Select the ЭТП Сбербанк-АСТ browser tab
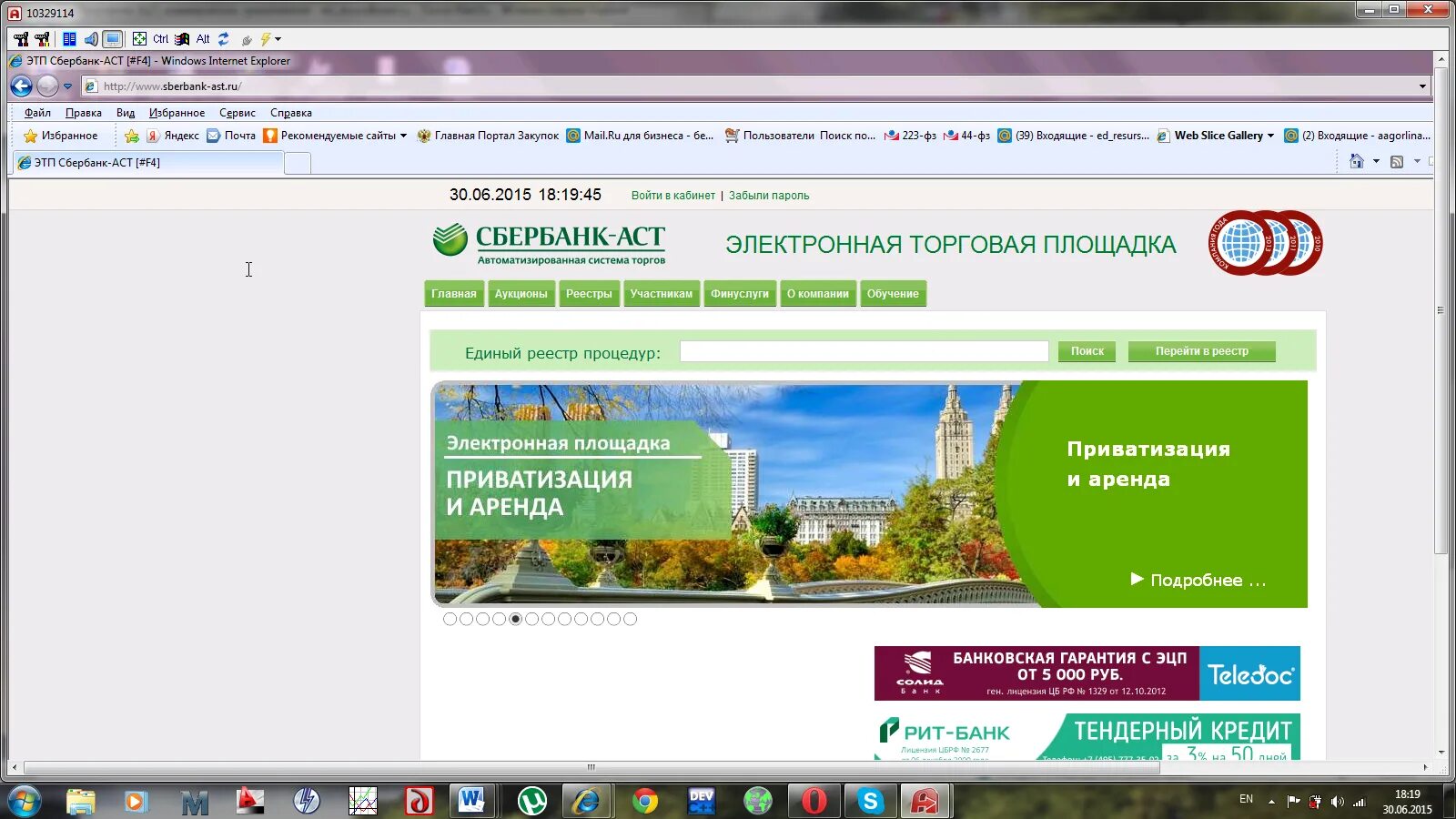This screenshot has width=1456, height=819. (x=147, y=163)
